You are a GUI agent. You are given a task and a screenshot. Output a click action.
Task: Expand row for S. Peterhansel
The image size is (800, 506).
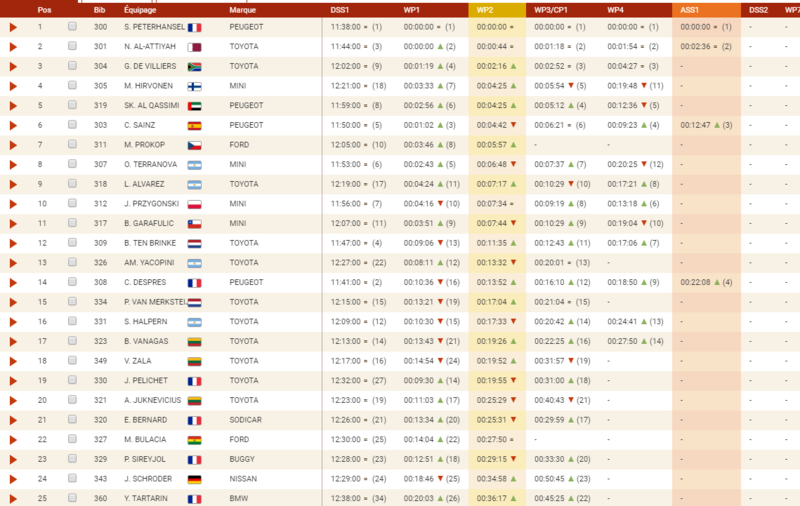coord(13,27)
